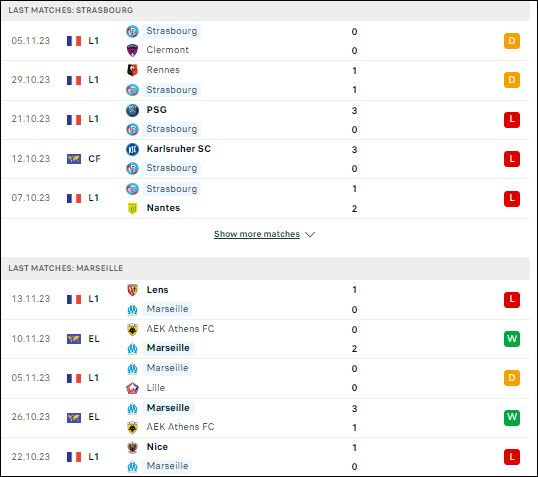Click the PSG club logo

[x=132, y=110]
